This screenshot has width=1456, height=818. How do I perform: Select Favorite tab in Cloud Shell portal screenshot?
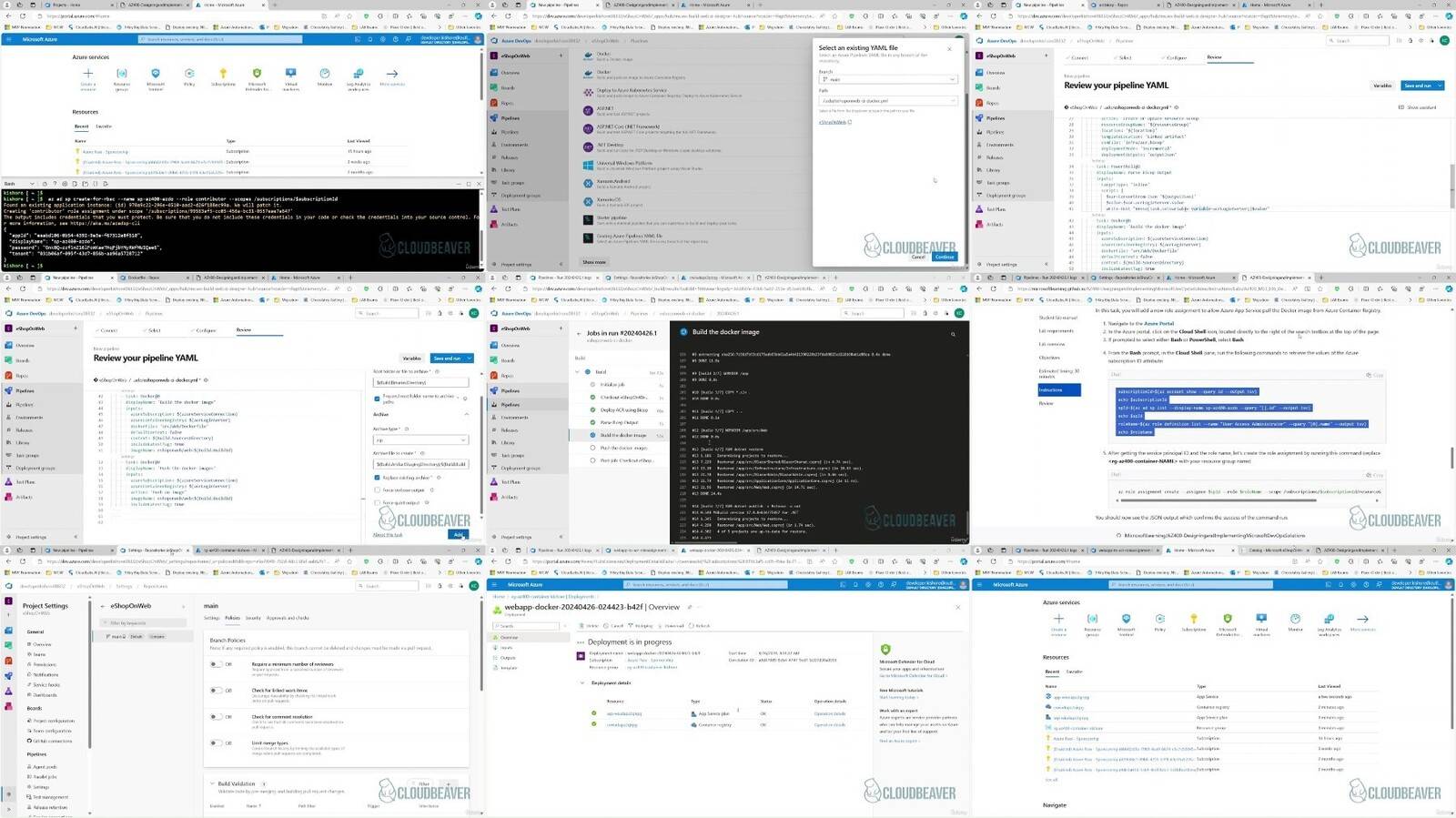pos(104,126)
